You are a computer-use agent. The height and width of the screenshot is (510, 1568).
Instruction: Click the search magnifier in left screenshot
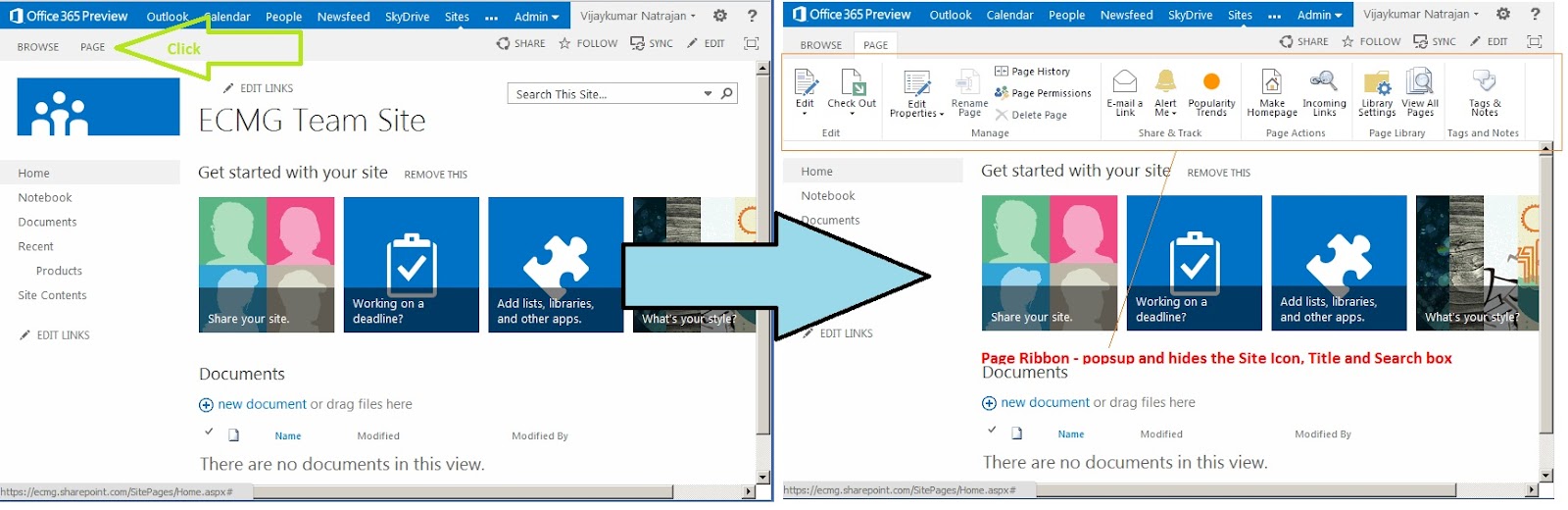coord(727,93)
